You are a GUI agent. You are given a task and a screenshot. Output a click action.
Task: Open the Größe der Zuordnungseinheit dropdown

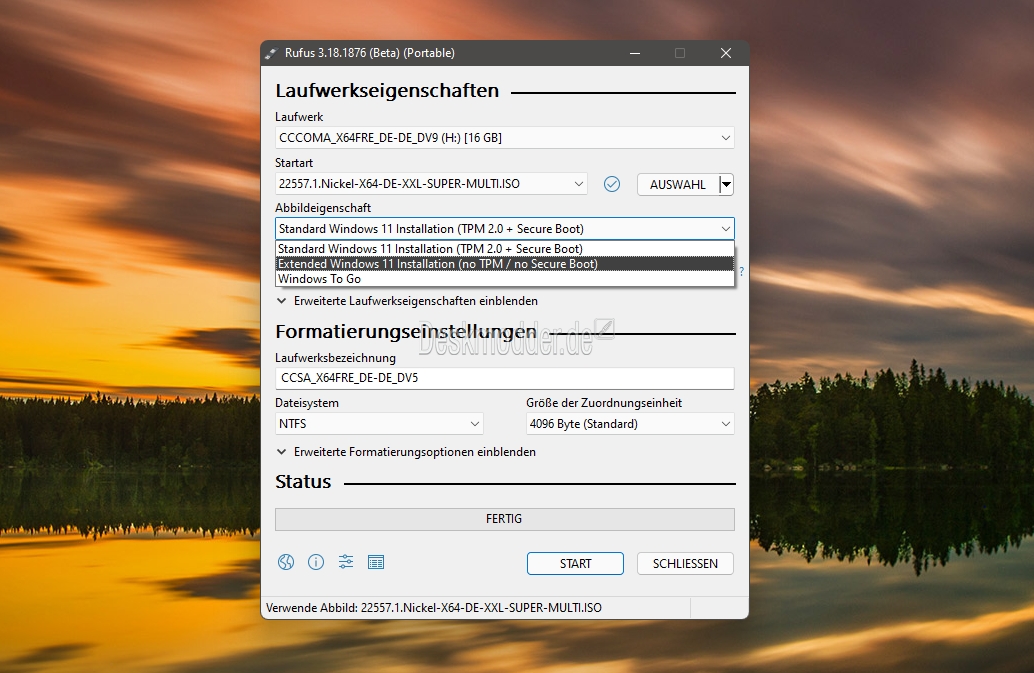[x=630, y=424]
